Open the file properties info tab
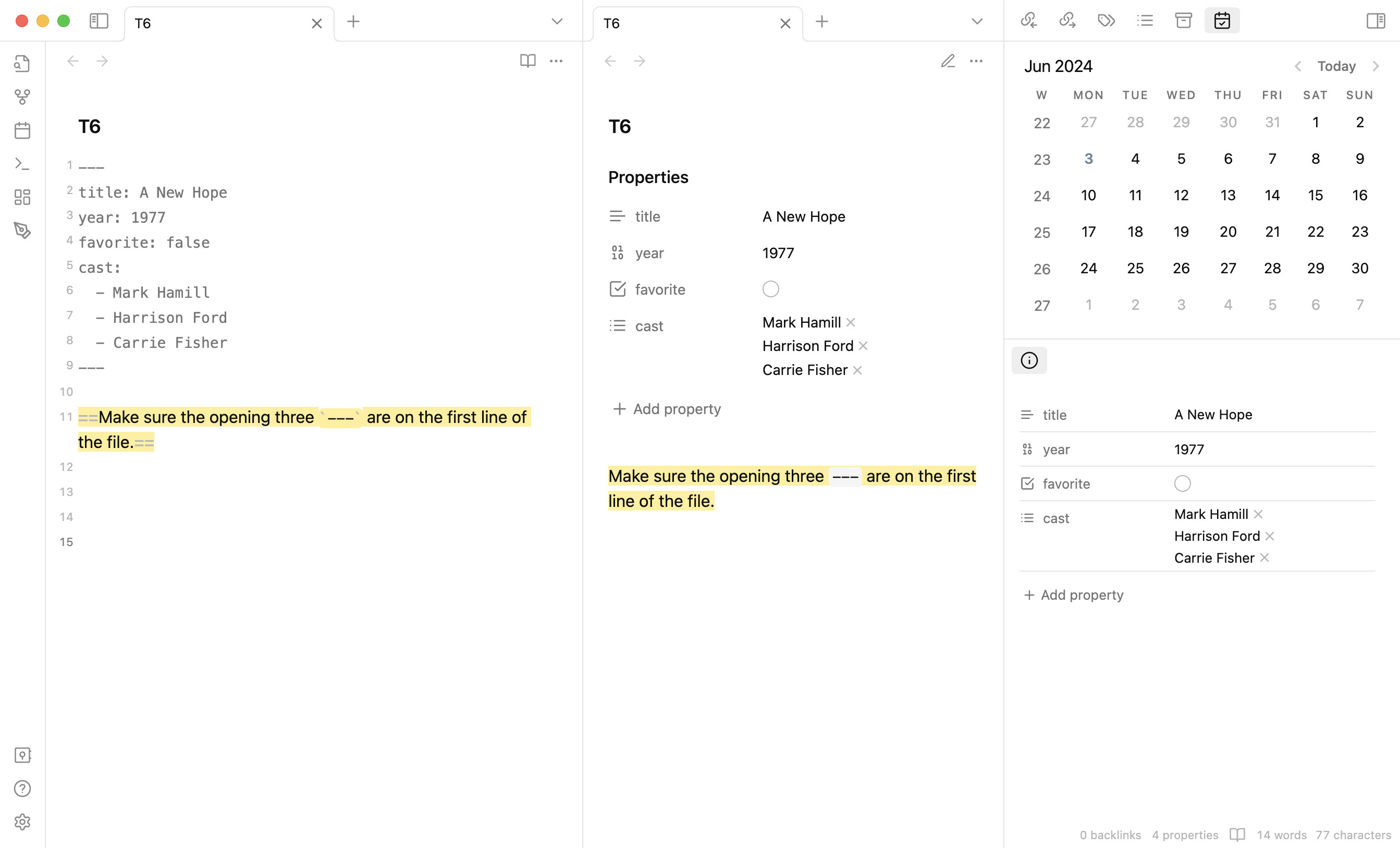The width and height of the screenshot is (1400, 848). coord(1029,360)
